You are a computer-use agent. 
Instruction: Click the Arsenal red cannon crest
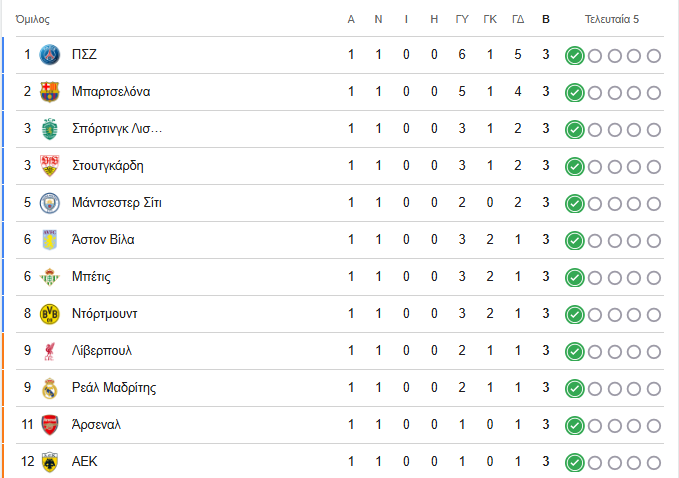(x=49, y=425)
